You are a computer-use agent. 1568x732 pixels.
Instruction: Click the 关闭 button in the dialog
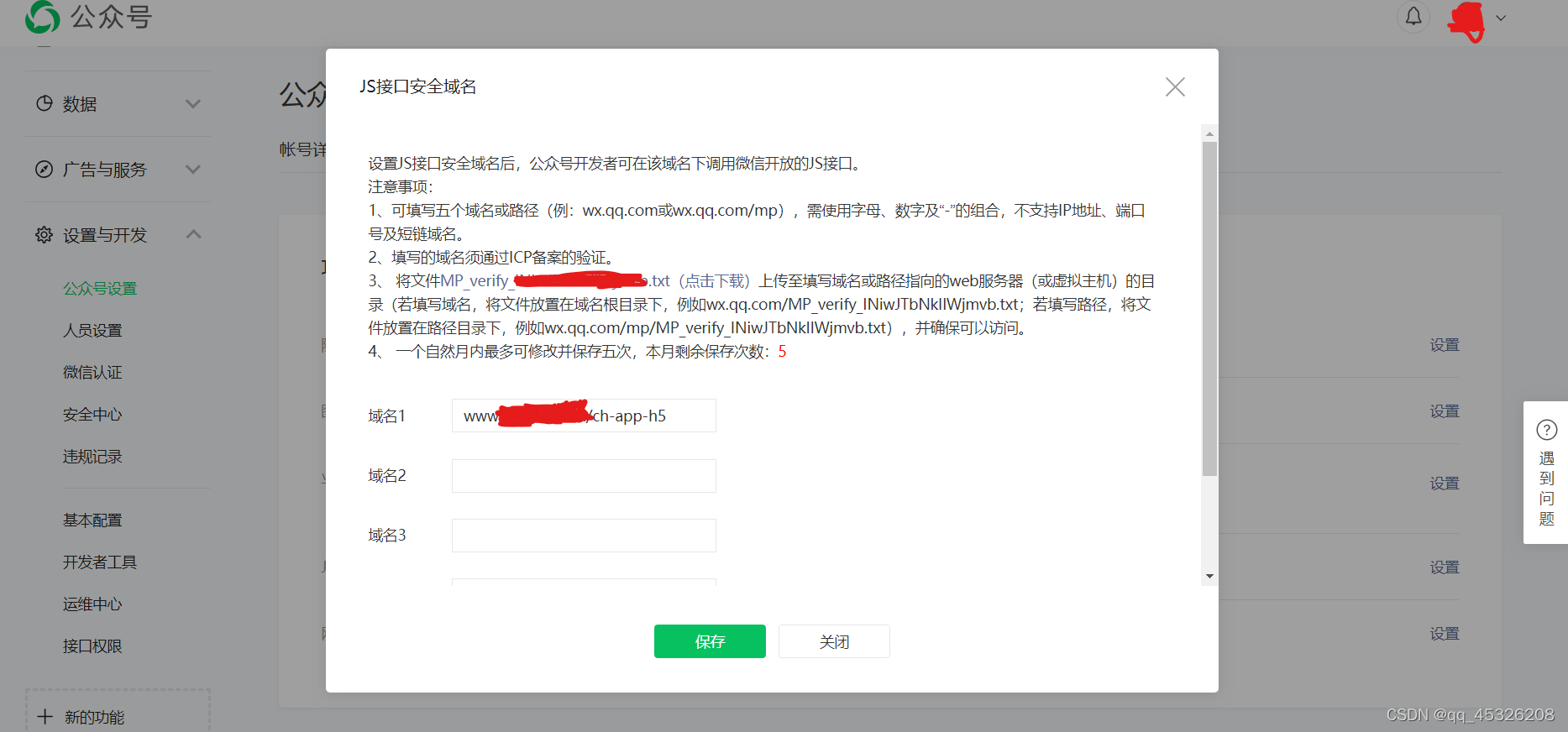[x=834, y=641]
